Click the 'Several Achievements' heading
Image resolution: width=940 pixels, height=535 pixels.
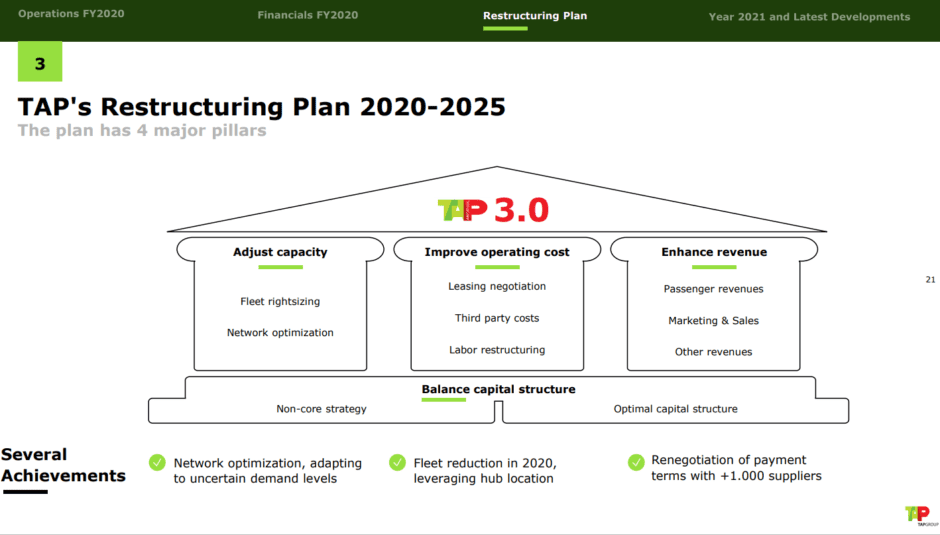[x=63, y=465]
